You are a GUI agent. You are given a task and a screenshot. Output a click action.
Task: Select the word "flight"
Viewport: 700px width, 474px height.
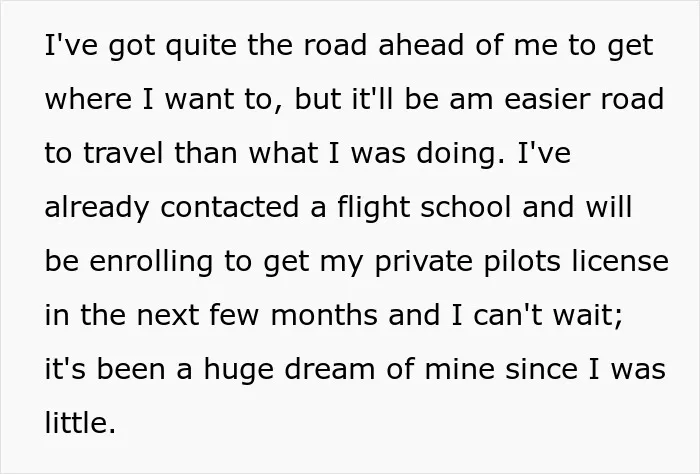[373, 208]
